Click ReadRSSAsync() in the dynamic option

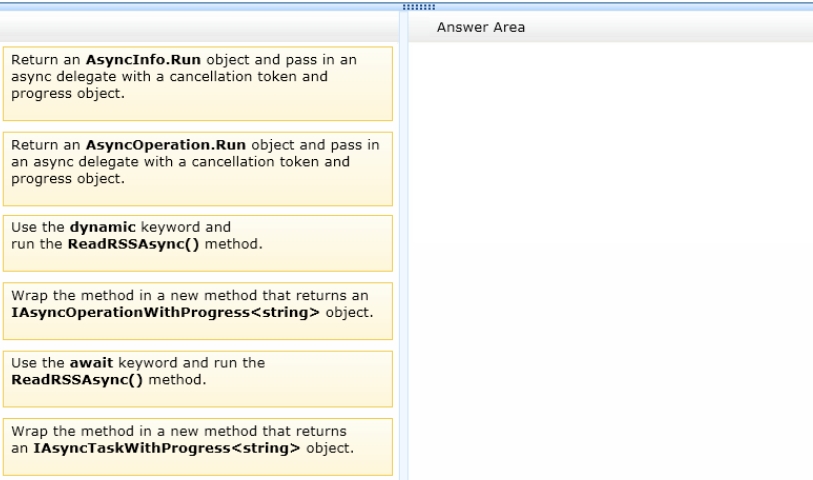tap(133, 244)
